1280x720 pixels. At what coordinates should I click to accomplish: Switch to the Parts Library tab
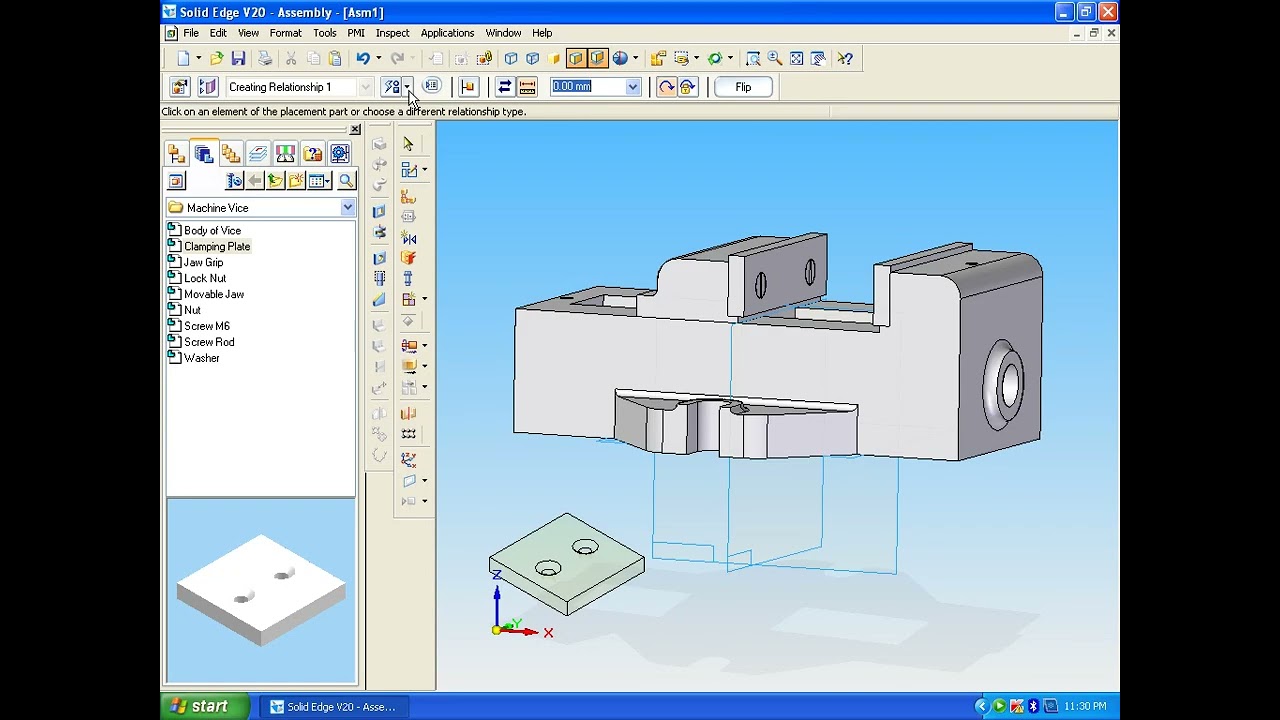204,154
